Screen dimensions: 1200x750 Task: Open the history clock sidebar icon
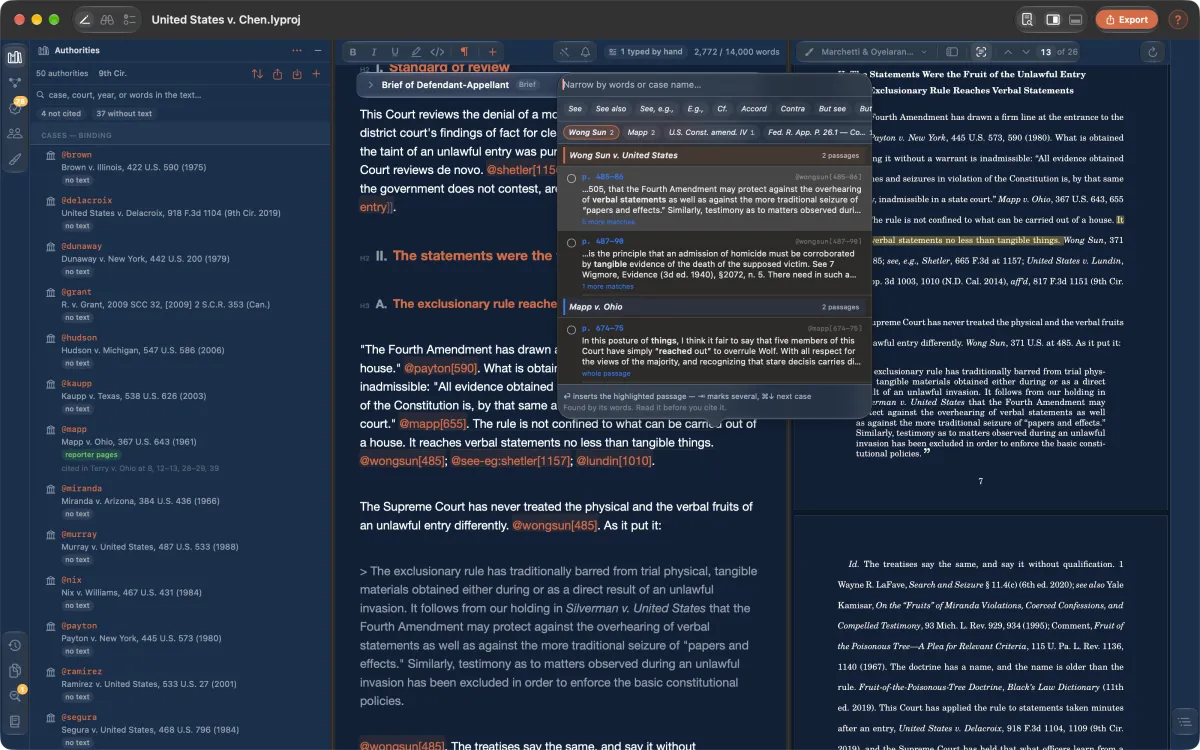15,645
